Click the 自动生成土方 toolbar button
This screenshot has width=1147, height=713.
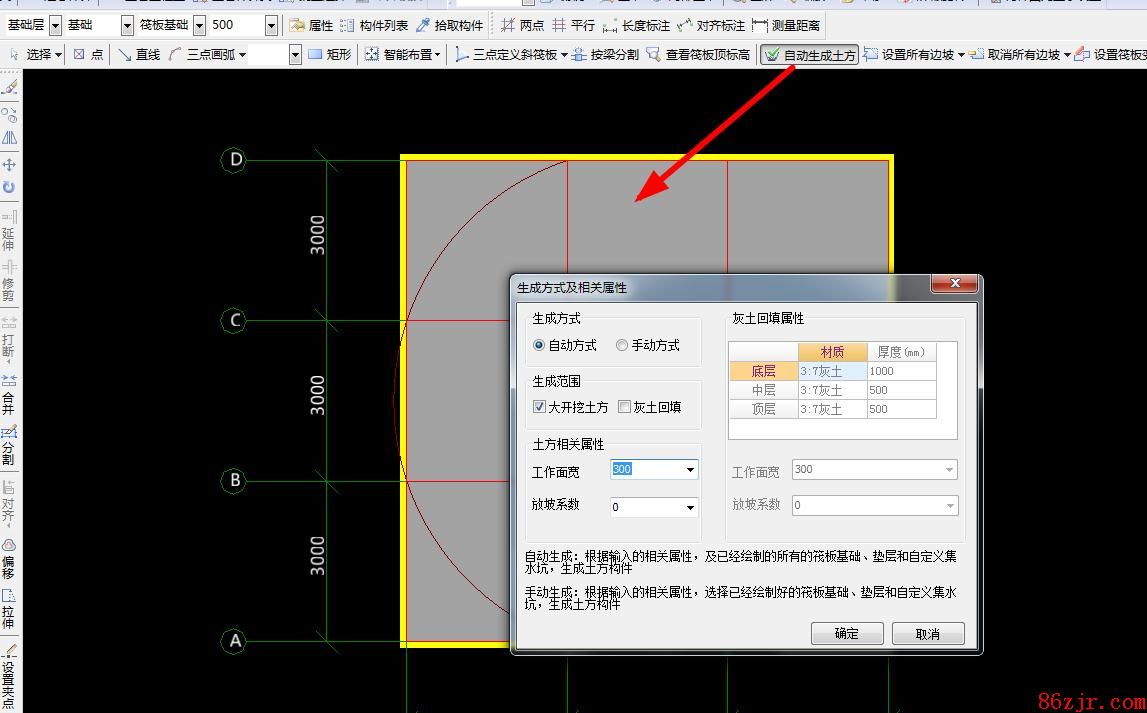[810, 55]
